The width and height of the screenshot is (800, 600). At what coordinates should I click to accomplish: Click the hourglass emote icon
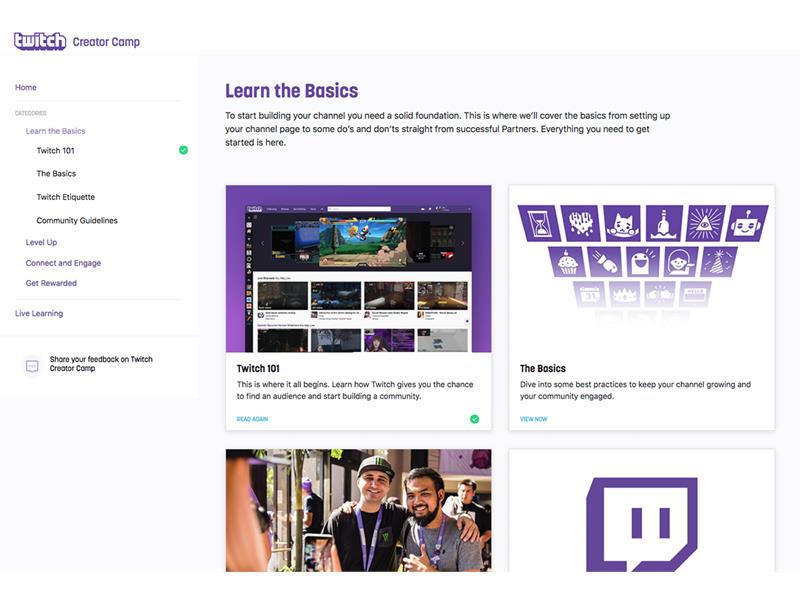(539, 223)
